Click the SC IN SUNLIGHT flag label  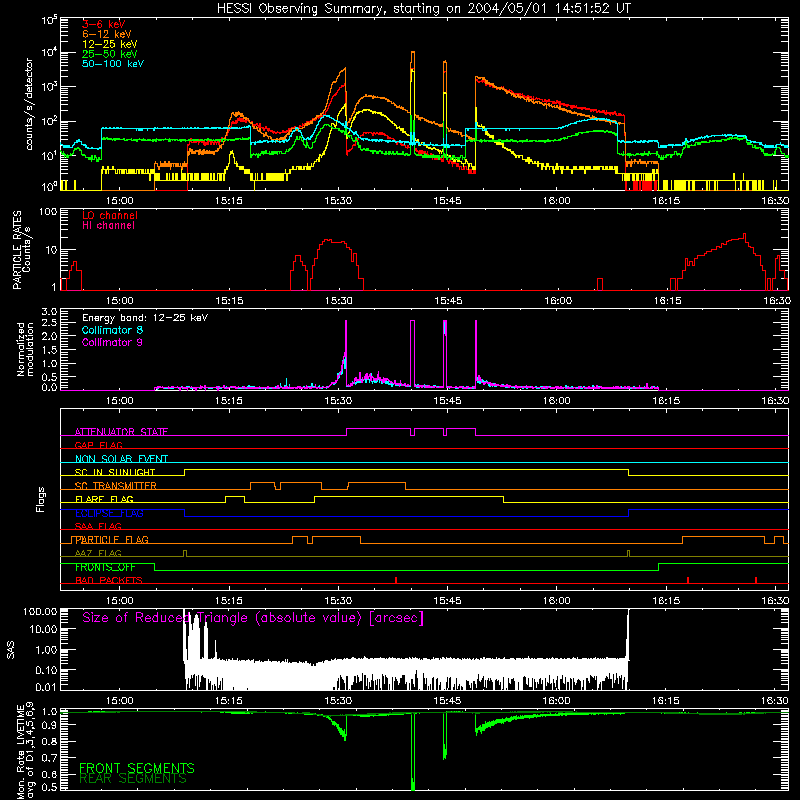[115, 472]
